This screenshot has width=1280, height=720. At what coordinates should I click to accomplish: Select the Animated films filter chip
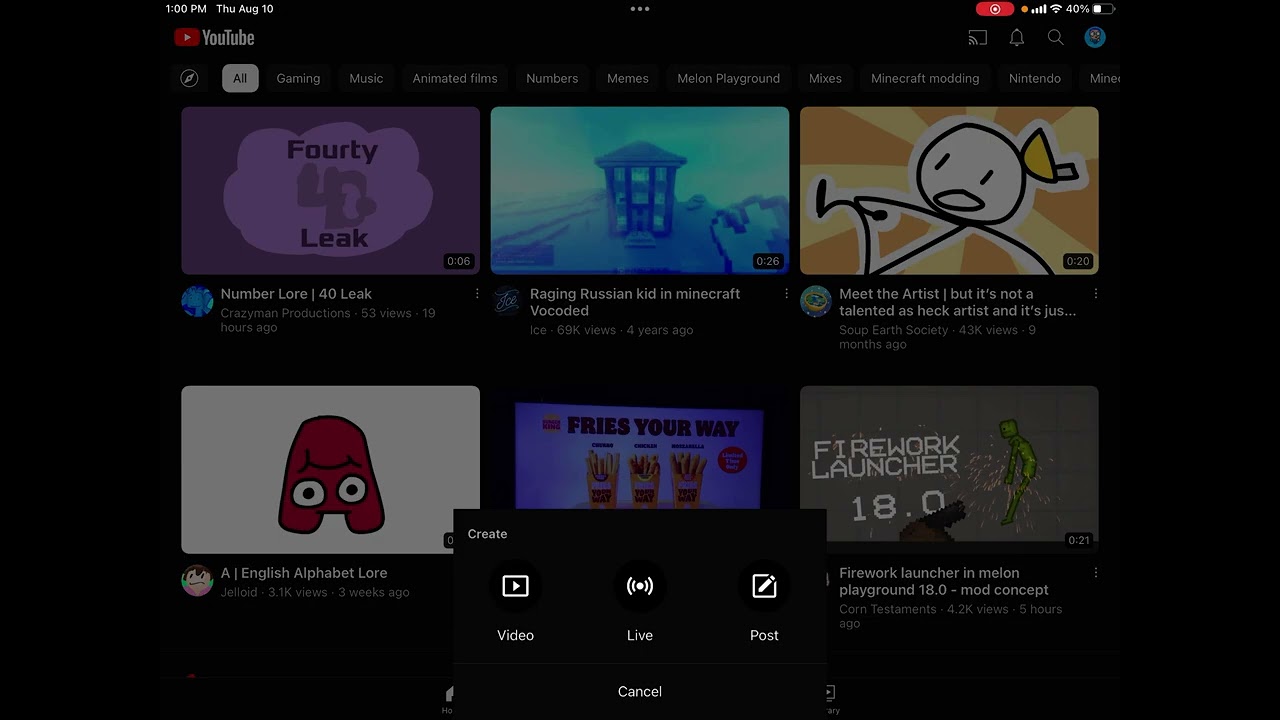455,78
